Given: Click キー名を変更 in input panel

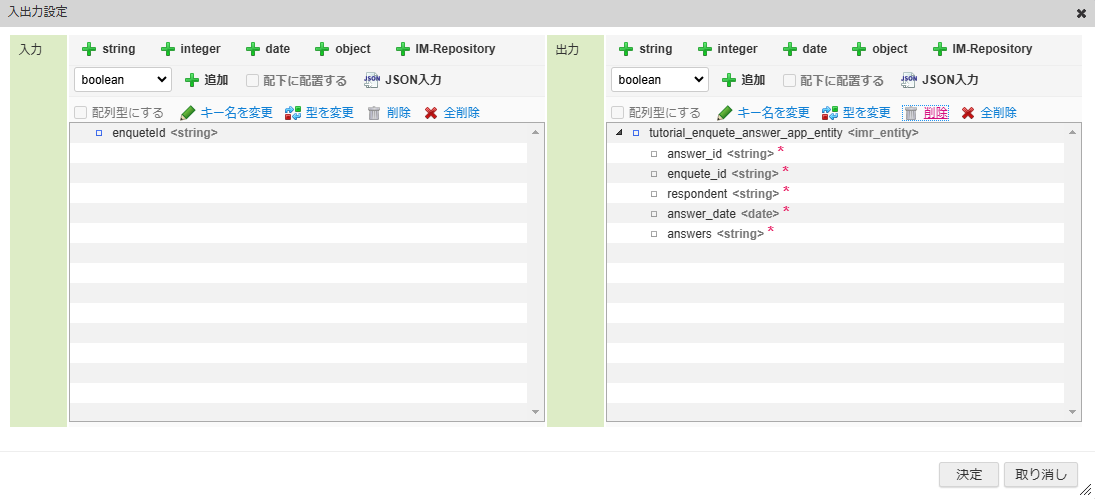Looking at the screenshot, I should [226, 113].
